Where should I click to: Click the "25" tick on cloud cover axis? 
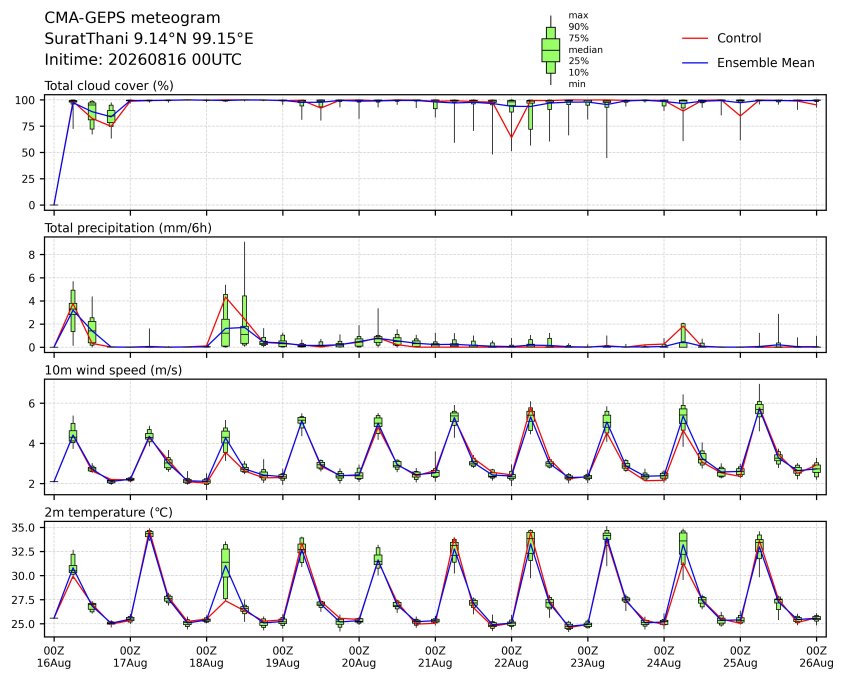(x=29, y=179)
